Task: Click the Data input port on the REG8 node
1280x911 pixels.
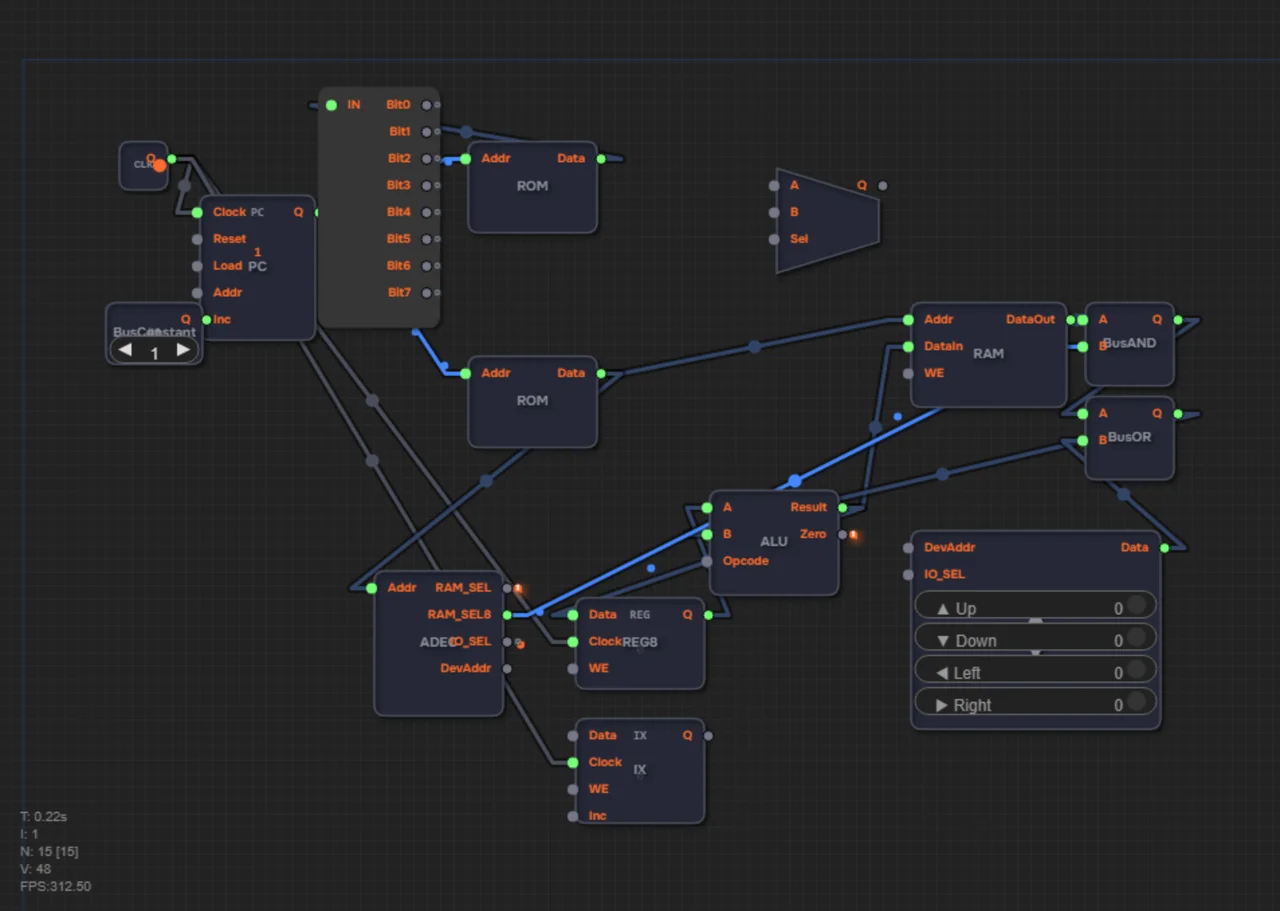Action: [x=572, y=615]
